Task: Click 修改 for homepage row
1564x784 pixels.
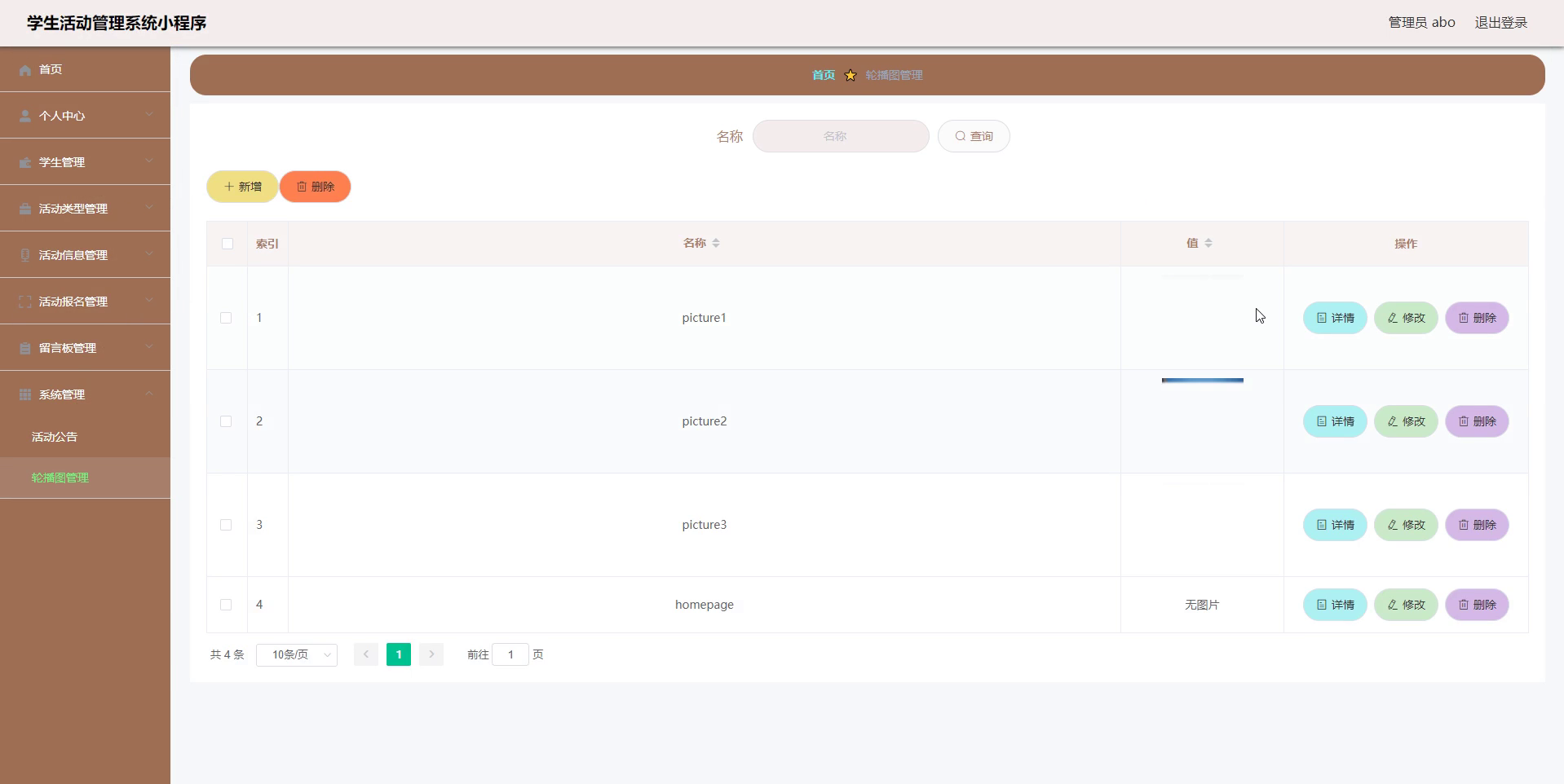Action: (1406, 605)
